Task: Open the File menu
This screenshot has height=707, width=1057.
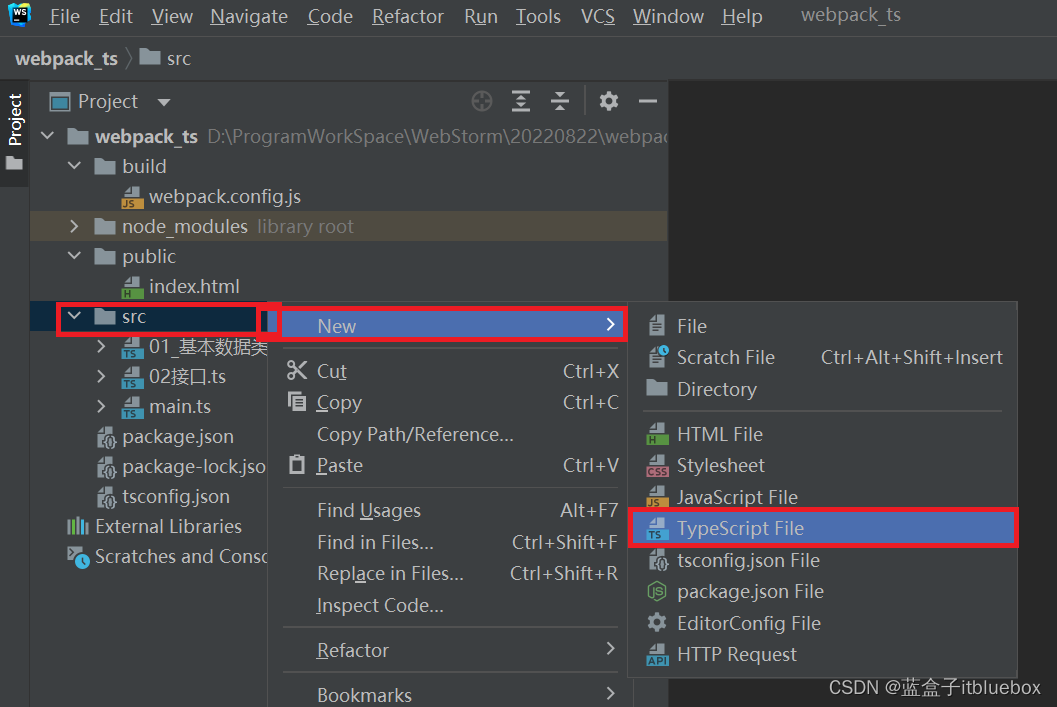Action: point(64,16)
